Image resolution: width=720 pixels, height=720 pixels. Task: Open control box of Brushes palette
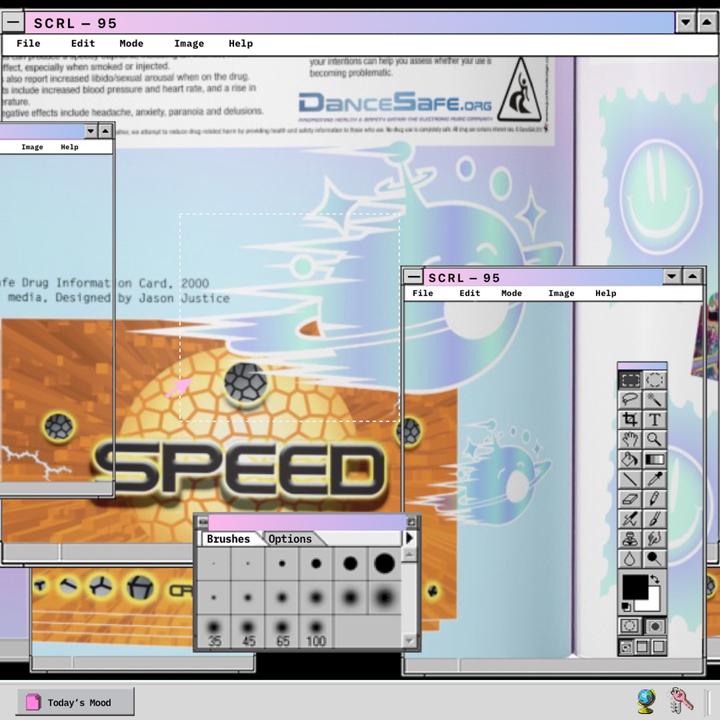[202, 522]
